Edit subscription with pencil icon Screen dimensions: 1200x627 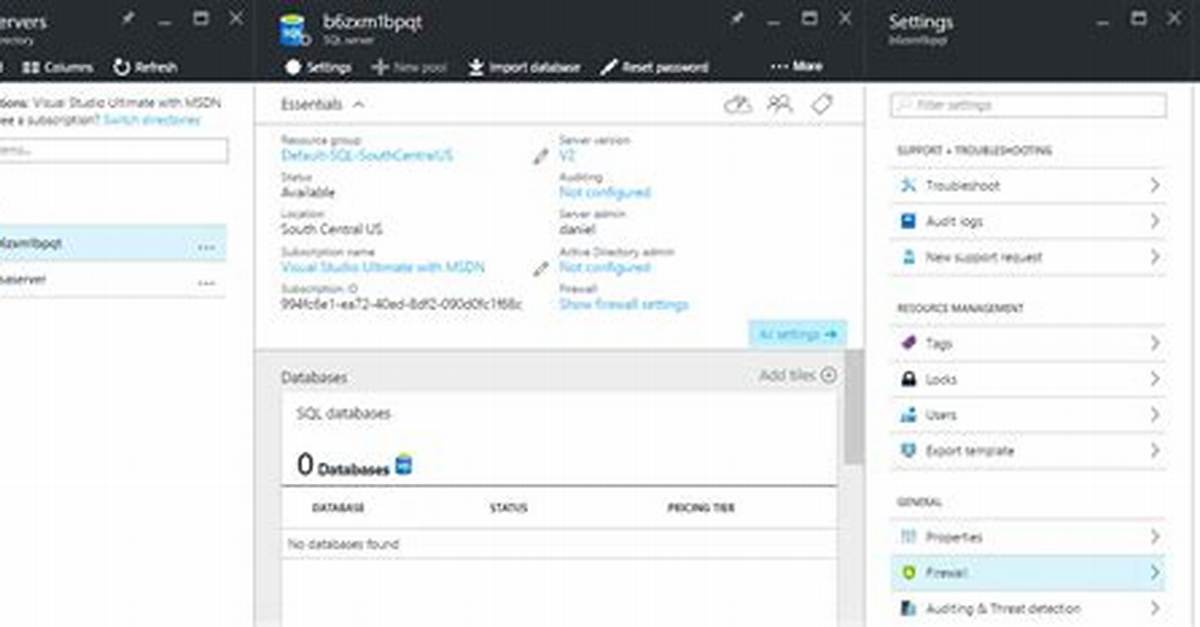tap(541, 268)
